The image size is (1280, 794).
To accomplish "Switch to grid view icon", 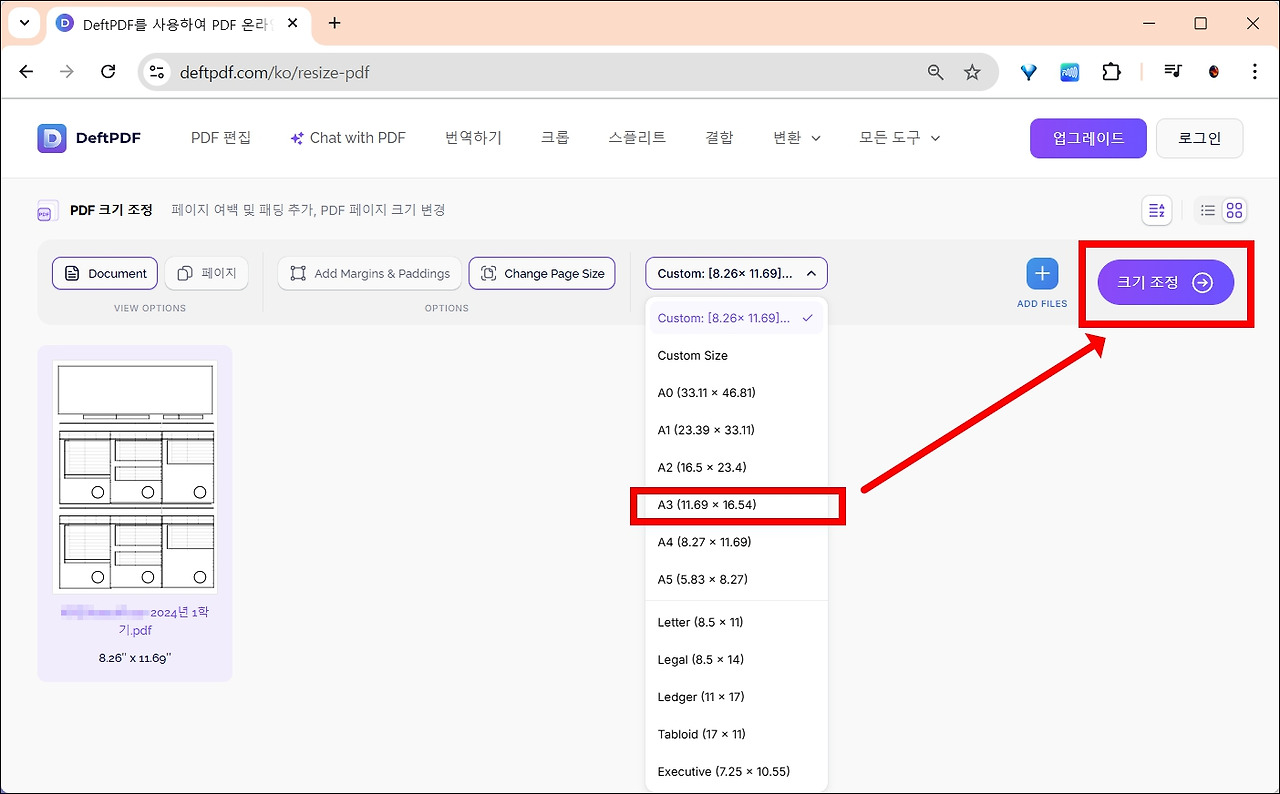I will 1234,210.
